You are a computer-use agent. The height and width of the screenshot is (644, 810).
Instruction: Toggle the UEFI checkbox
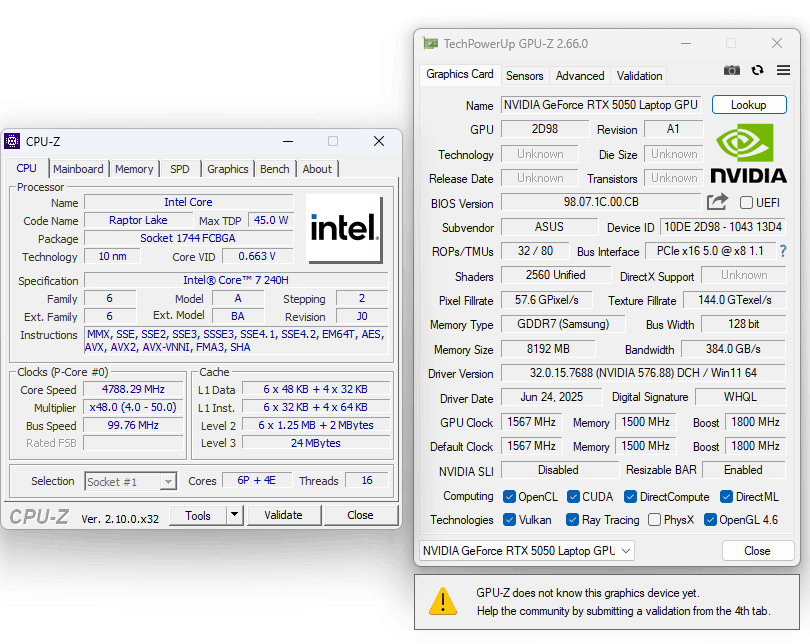[x=746, y=202]
